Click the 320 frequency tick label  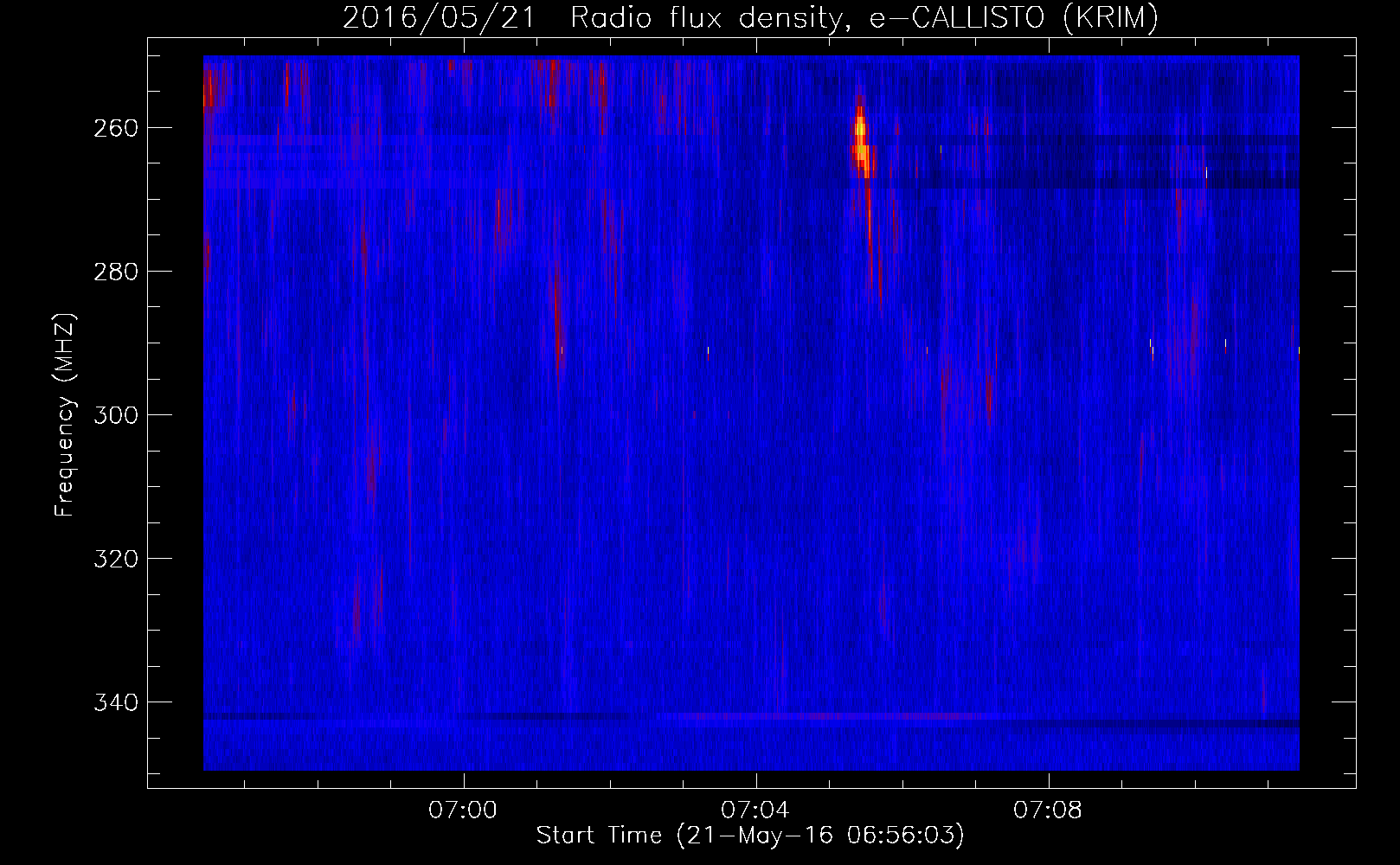116,559
